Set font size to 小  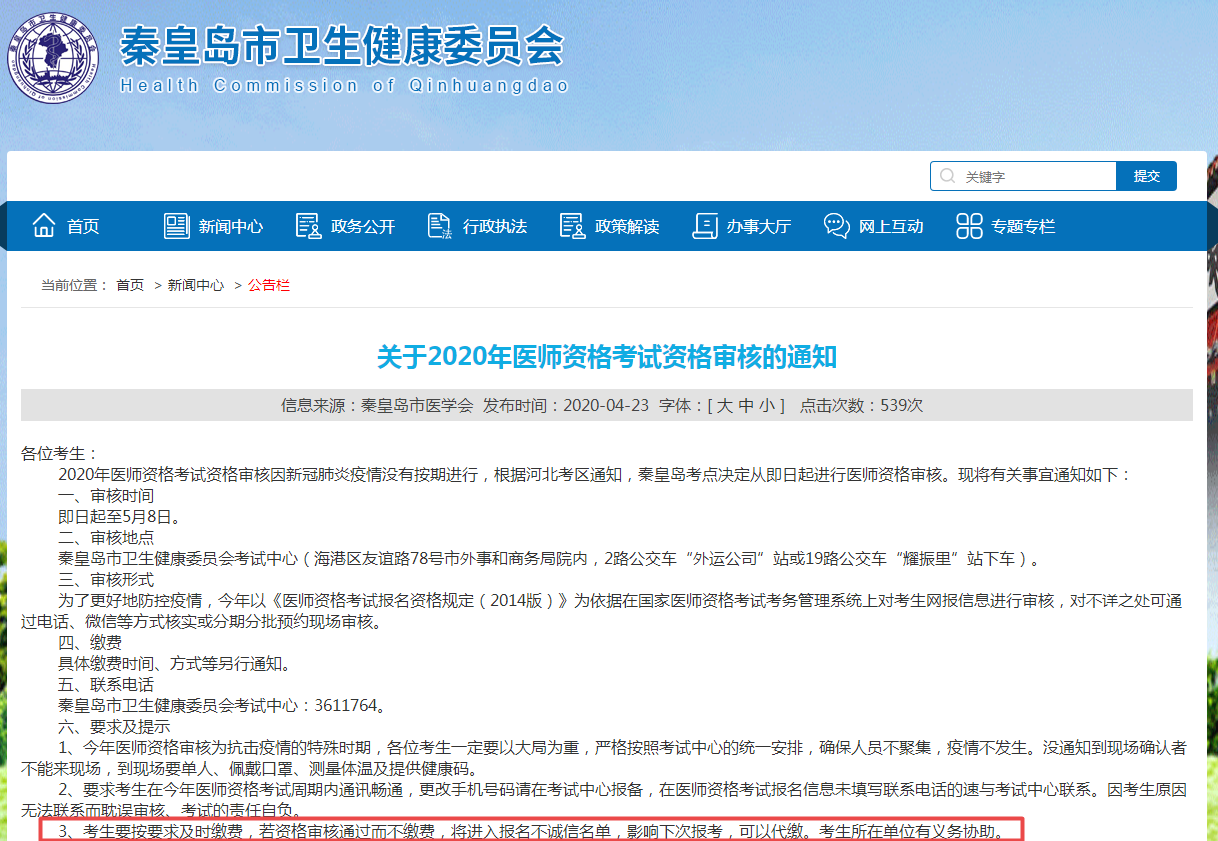pyautogui.click(x=767, y=405)
